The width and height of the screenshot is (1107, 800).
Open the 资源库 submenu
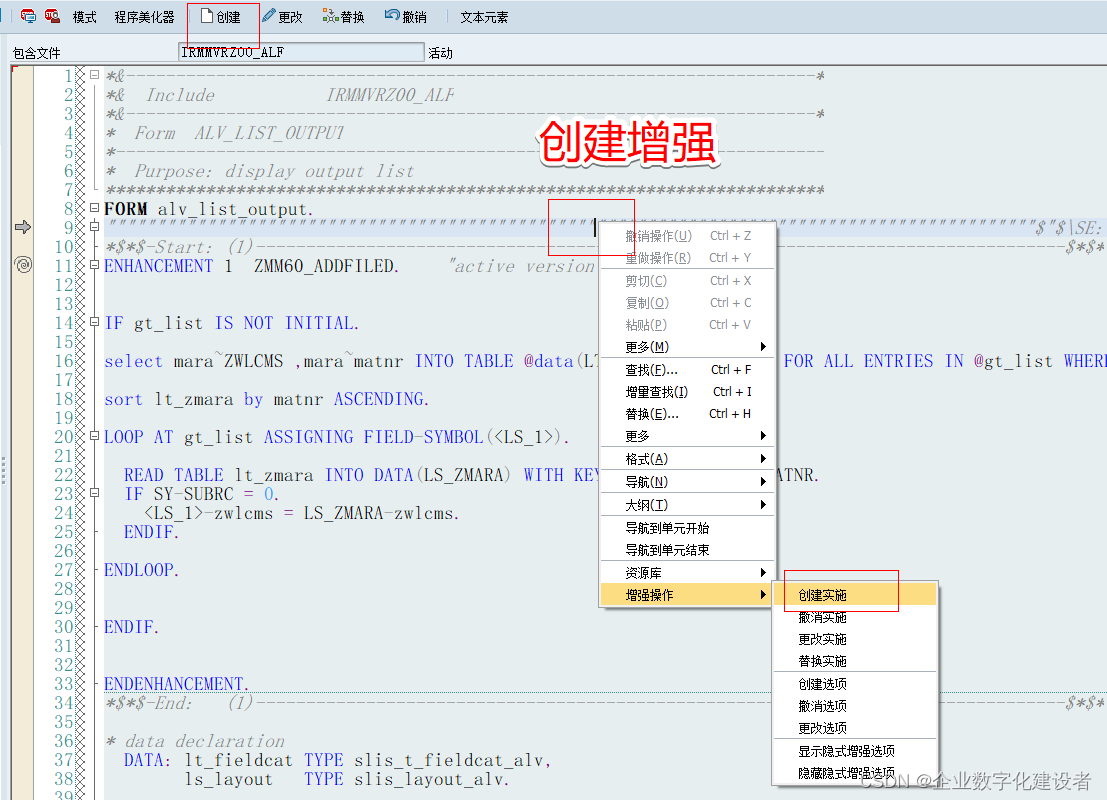point(686,572)
